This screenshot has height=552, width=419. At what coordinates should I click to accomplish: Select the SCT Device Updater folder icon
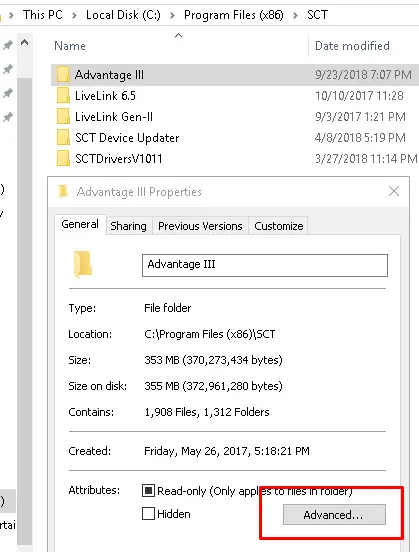tap(63, 138)
